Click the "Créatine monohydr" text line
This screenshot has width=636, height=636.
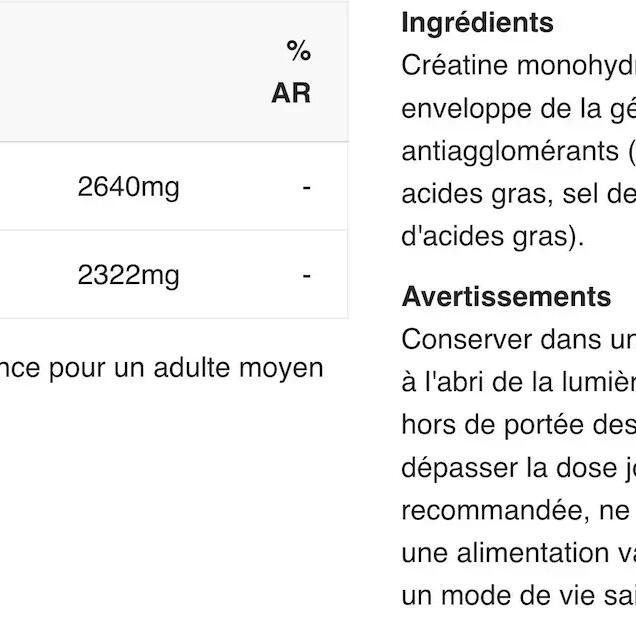point(518,66)
